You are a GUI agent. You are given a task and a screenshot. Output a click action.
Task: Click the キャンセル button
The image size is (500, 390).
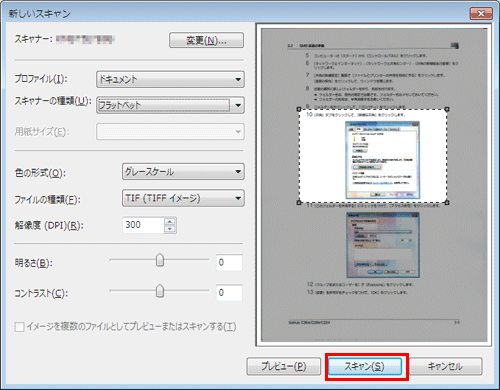click(445, 366)
